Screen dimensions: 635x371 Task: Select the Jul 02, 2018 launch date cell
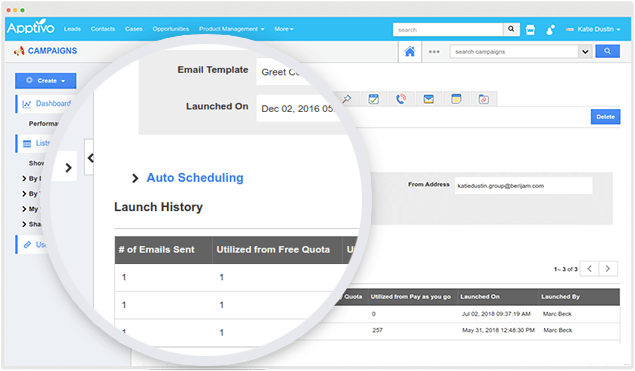click(496, 314)
